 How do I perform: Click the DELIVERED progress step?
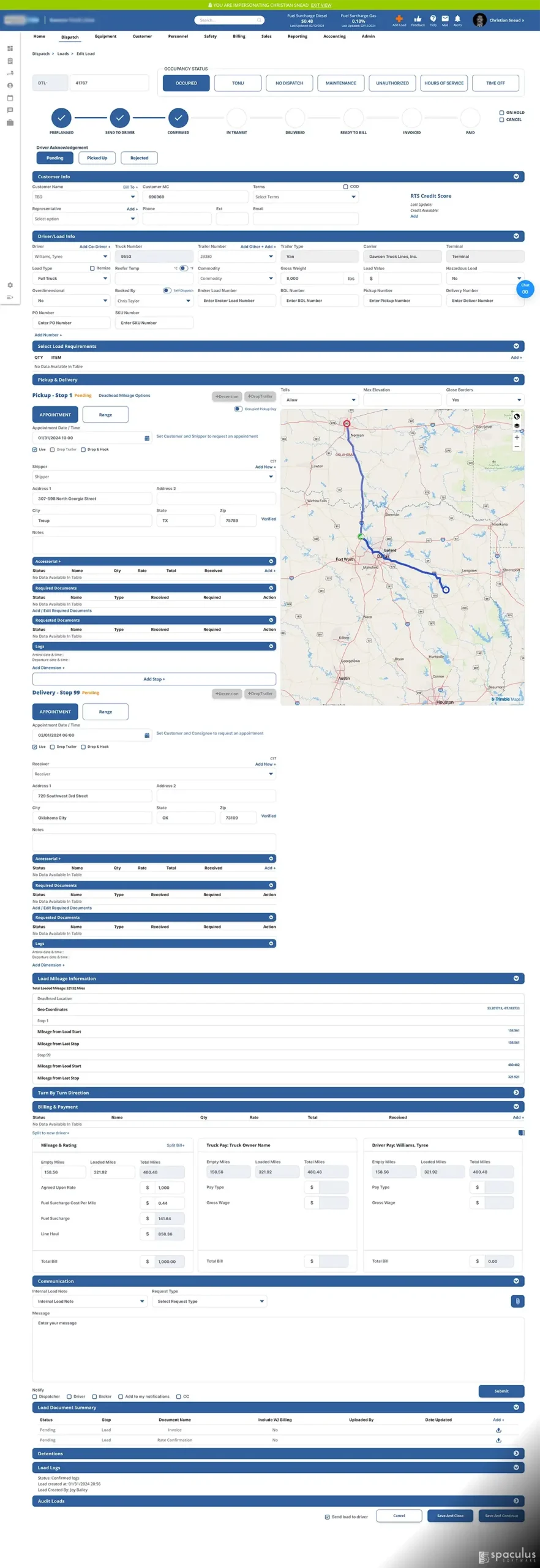click(295, 117)
